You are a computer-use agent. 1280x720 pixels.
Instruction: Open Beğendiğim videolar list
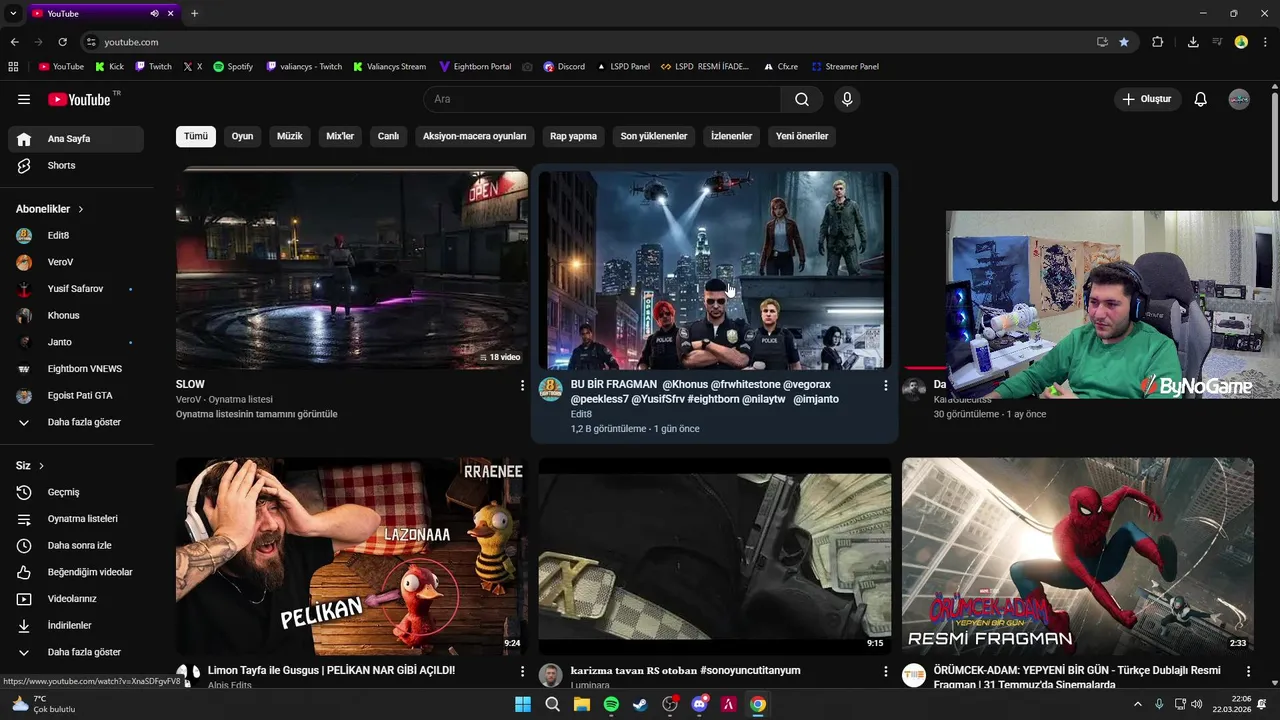76,572
